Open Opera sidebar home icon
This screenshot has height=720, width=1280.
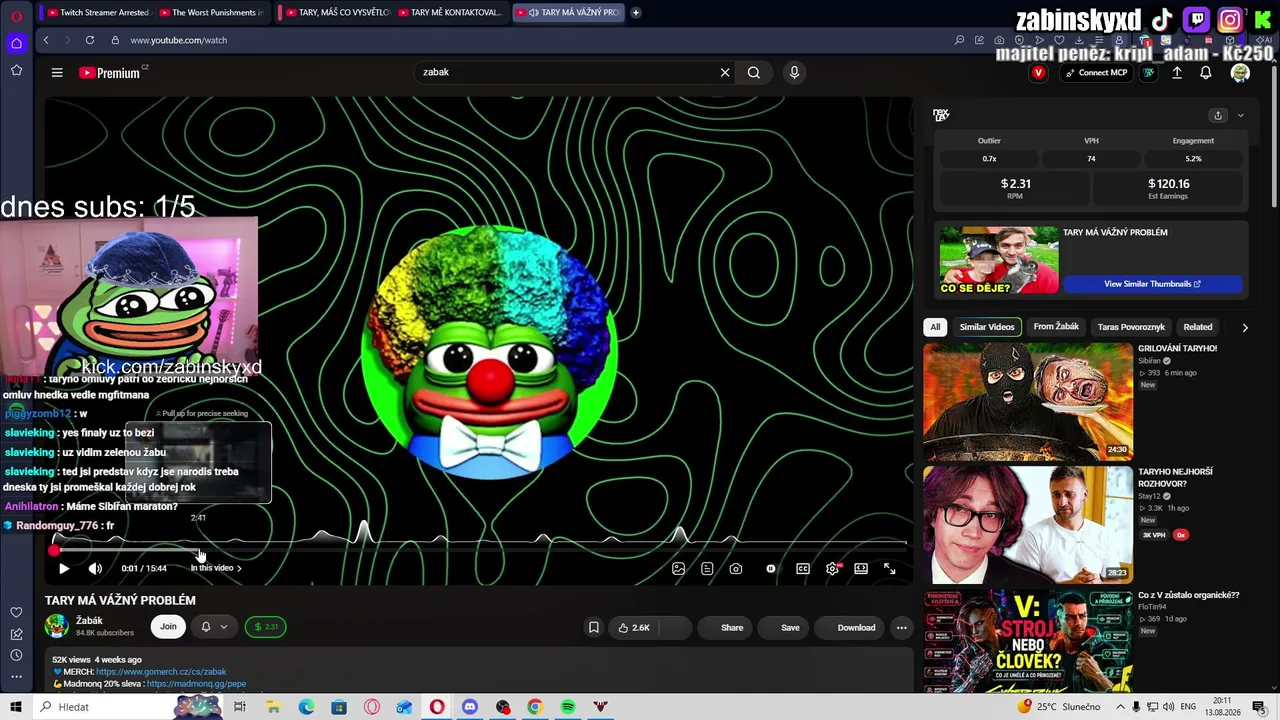[x=16, y=43]
